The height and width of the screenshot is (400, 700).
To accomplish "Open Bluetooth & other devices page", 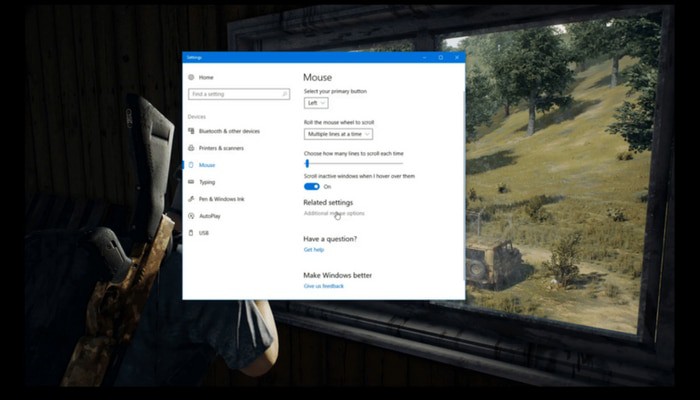I will click(229, 131).
